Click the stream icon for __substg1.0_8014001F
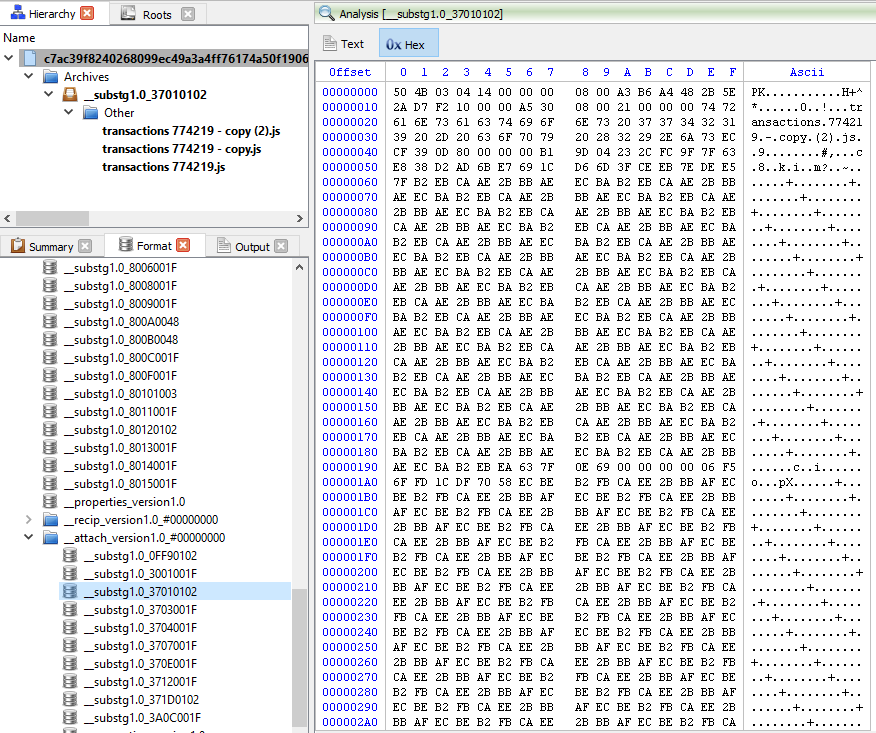876x733 pixels. tap(50, 466)
